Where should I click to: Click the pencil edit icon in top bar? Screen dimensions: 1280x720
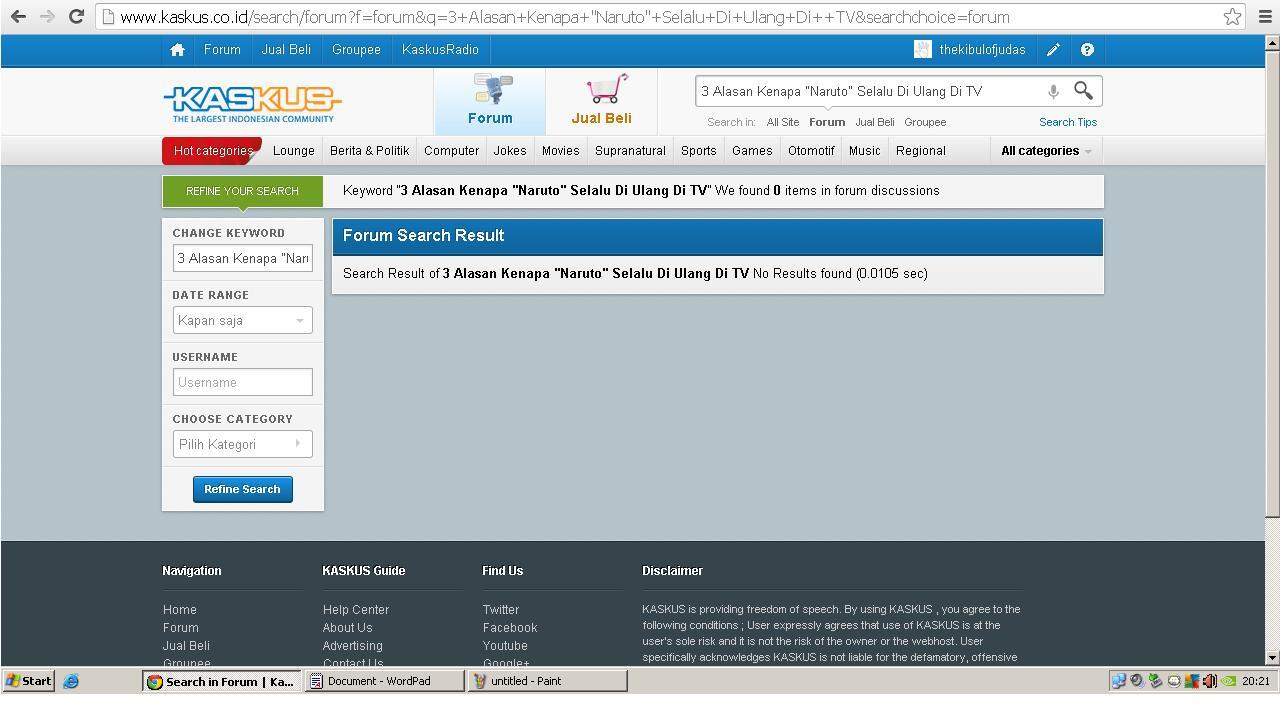pyautogui.click(x=1053, y=50)
